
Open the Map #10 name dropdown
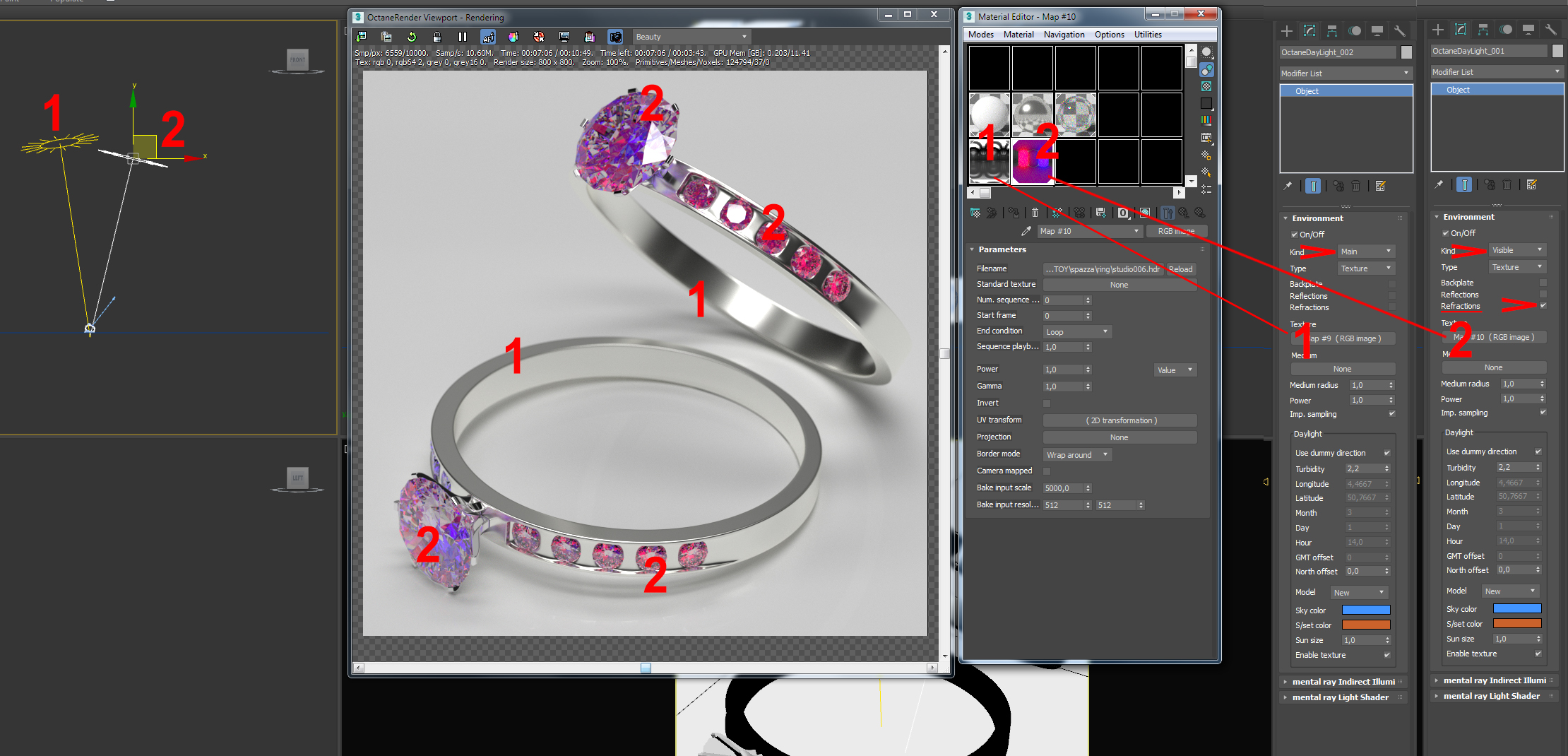(1090, 231)
